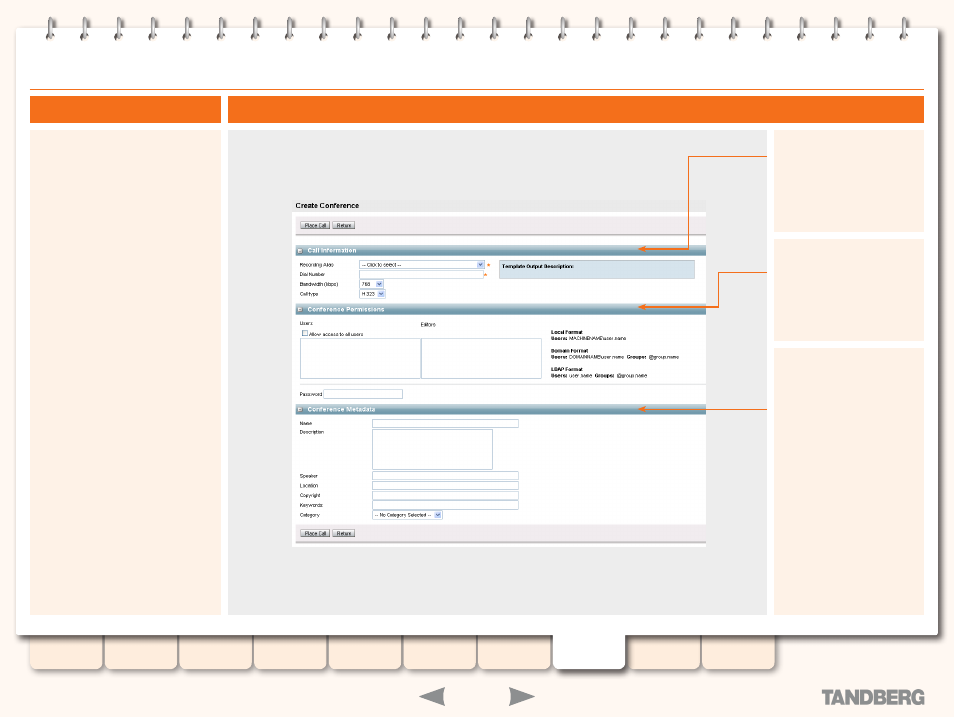Focus the metadata Name field
This screenshot has width=954, height=717.
coord(445,424)
